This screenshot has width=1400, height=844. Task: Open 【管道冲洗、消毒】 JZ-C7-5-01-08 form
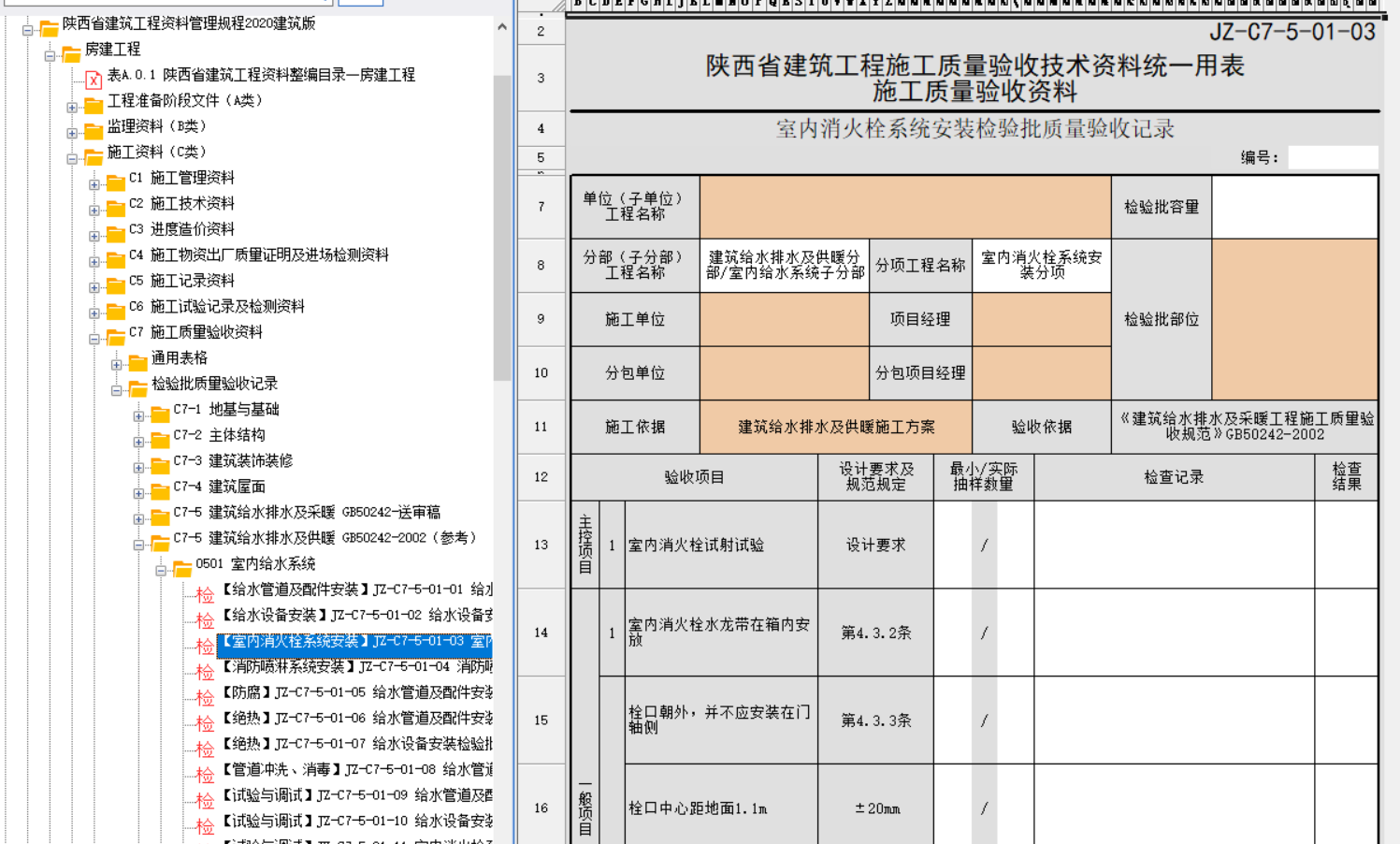coord(355,769)
